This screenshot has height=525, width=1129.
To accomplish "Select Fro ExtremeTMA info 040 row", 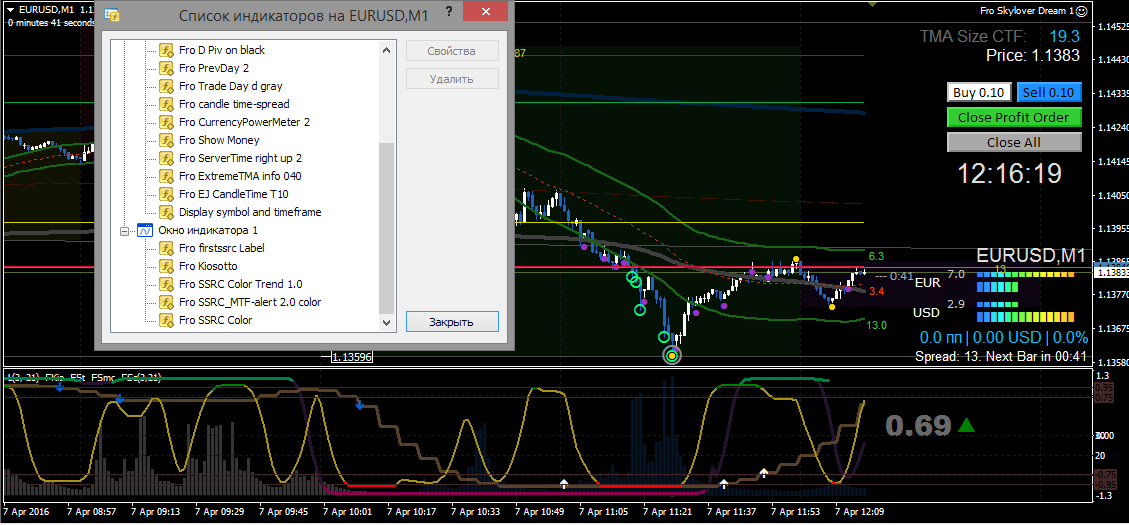I will [240, 176].
